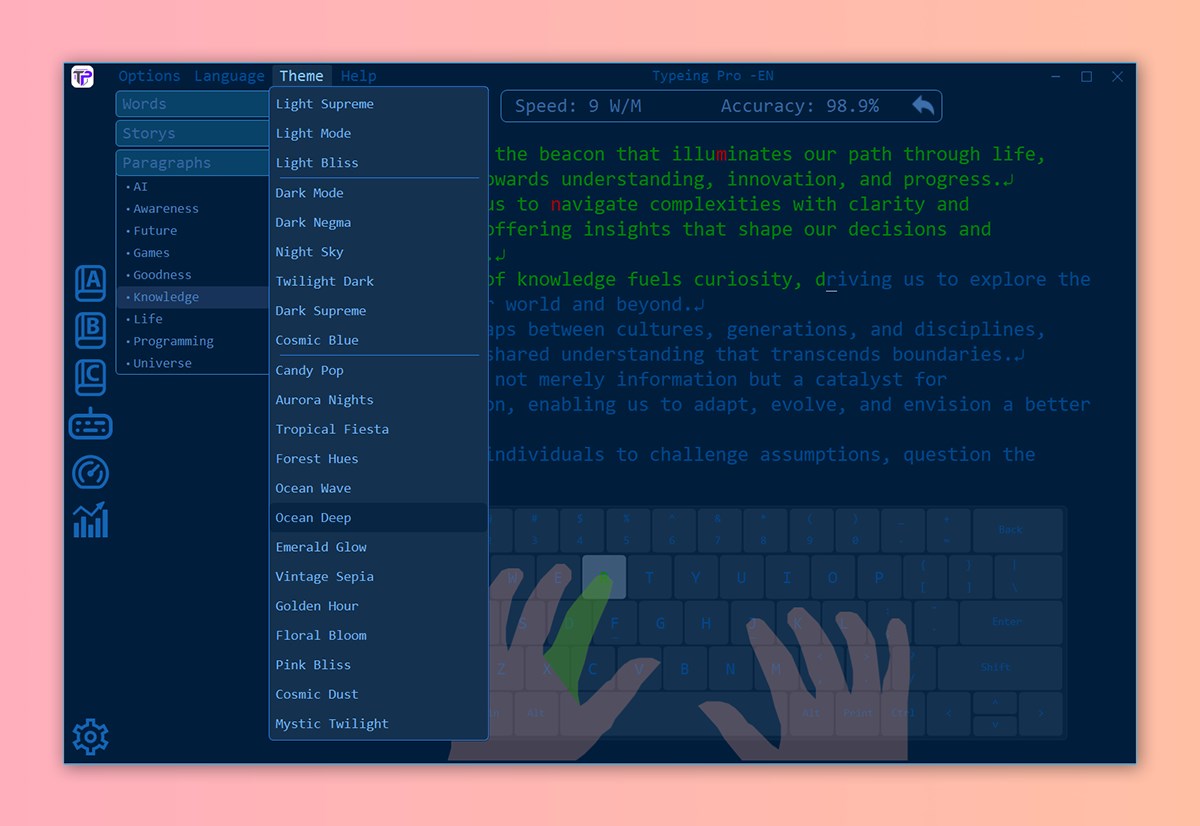Select the Life paragraph

click(192, 319)
